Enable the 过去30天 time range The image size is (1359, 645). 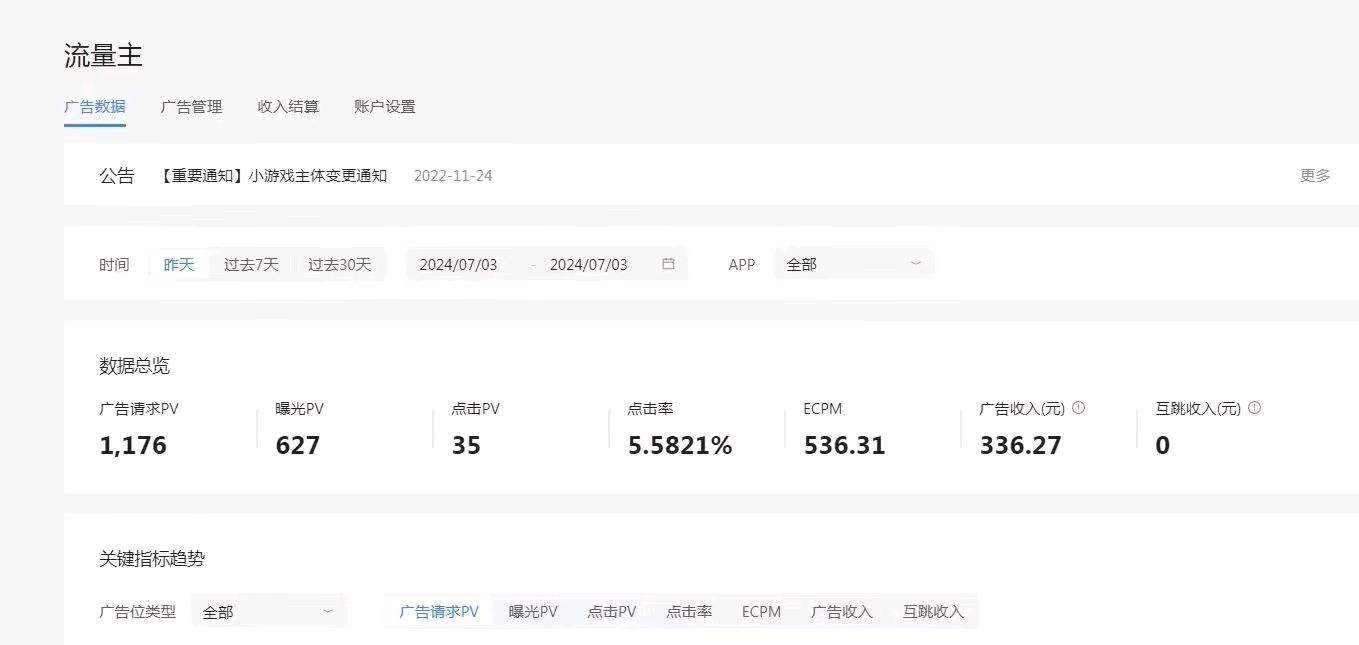(x=340, y=263)
